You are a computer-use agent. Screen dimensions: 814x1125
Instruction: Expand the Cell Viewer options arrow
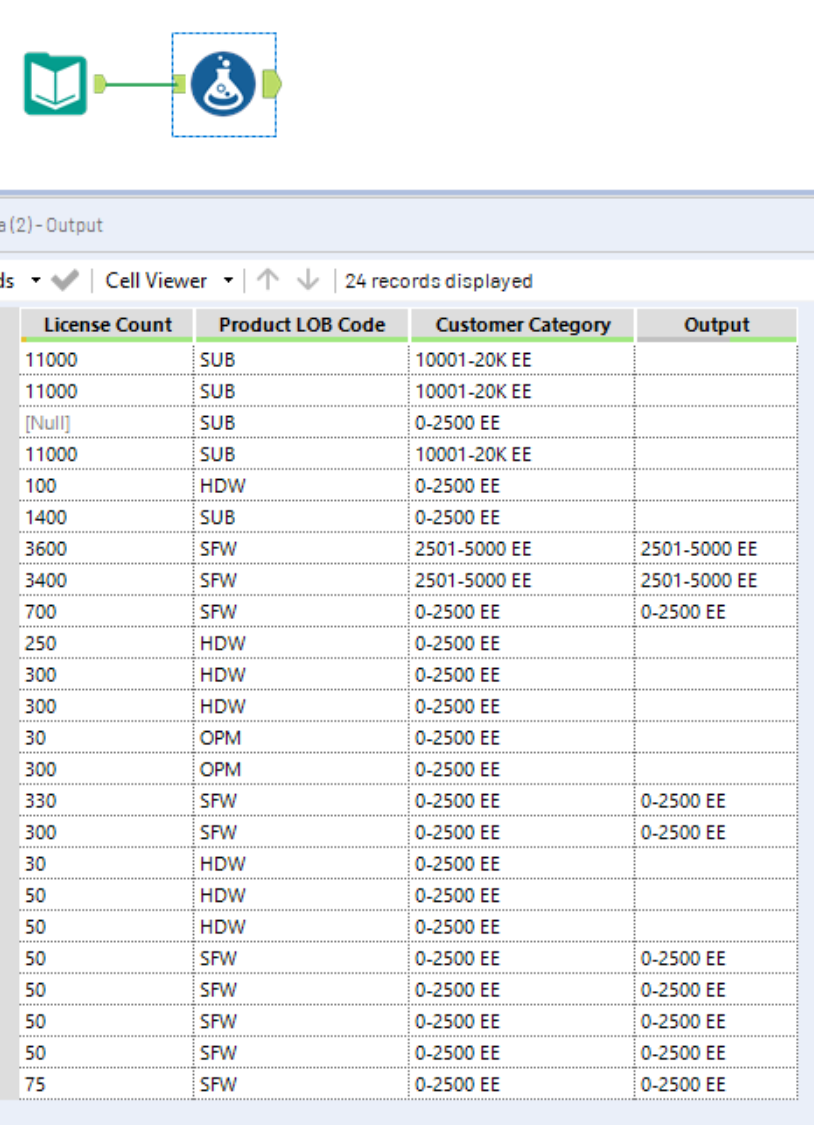pyautogui.click(x=228, y=281)
